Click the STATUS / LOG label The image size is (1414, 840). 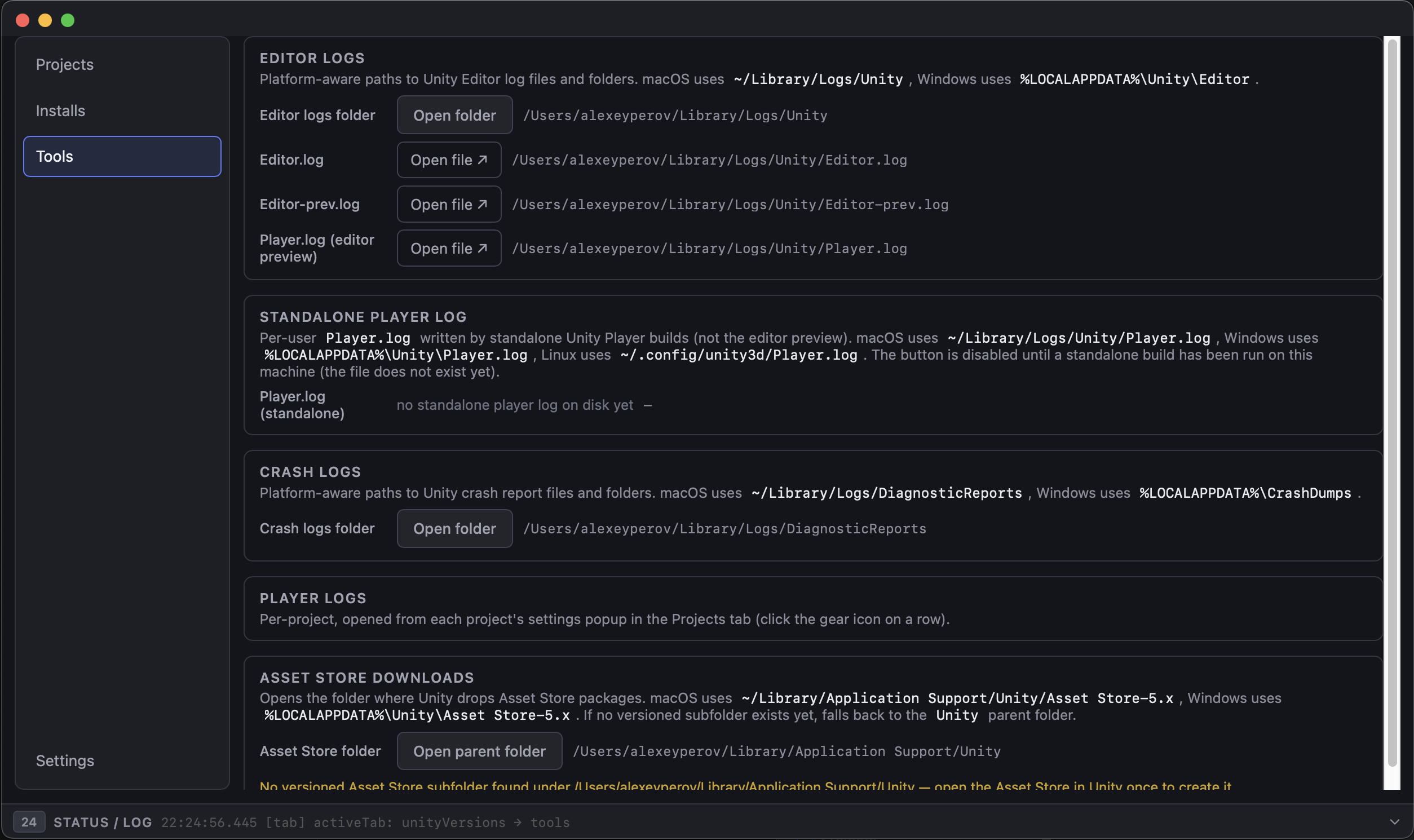(x=103, y=822)
